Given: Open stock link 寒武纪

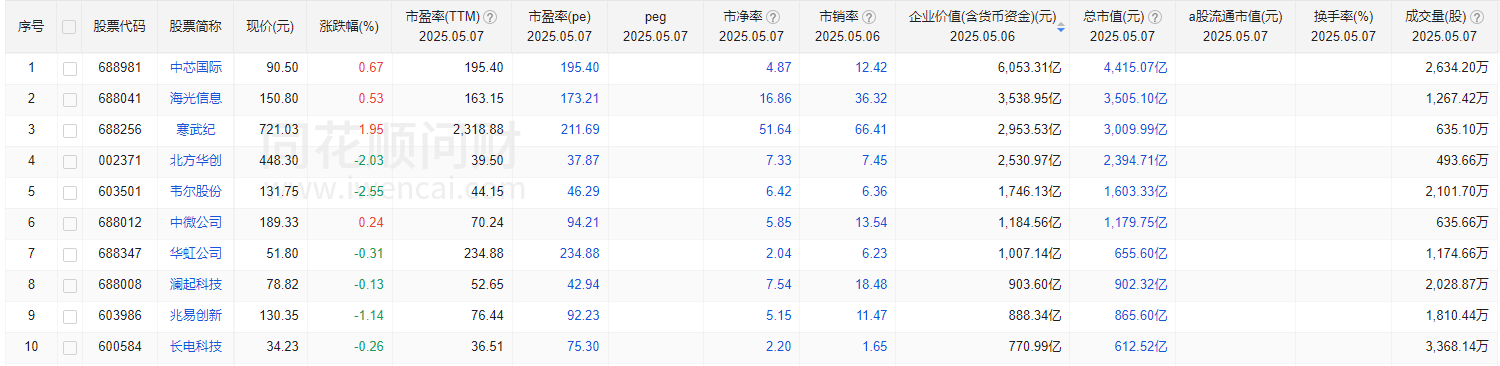Looking at the screenshot, I should click(195, 130).
